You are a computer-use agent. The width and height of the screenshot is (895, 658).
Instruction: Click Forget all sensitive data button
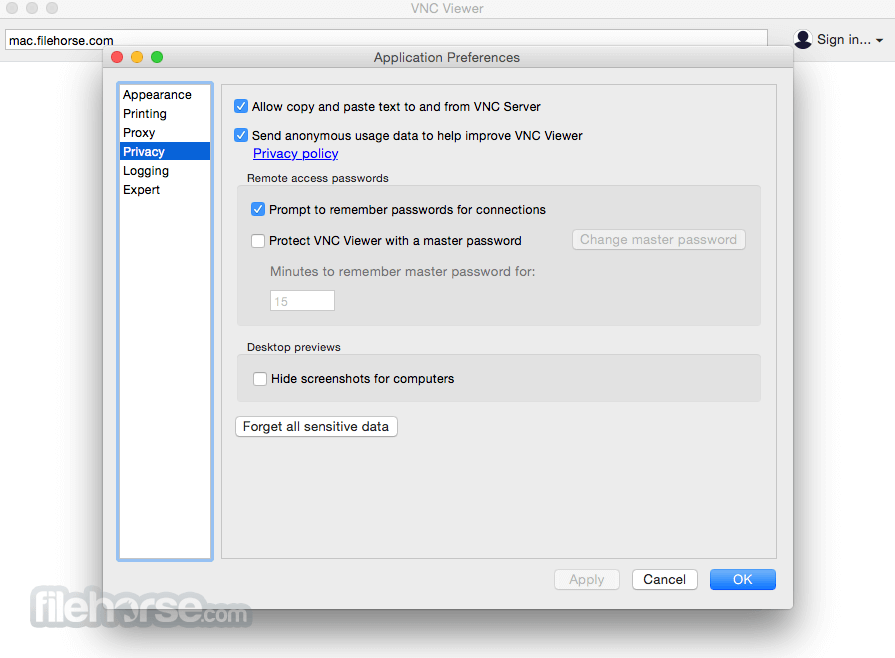pos(316,427)
